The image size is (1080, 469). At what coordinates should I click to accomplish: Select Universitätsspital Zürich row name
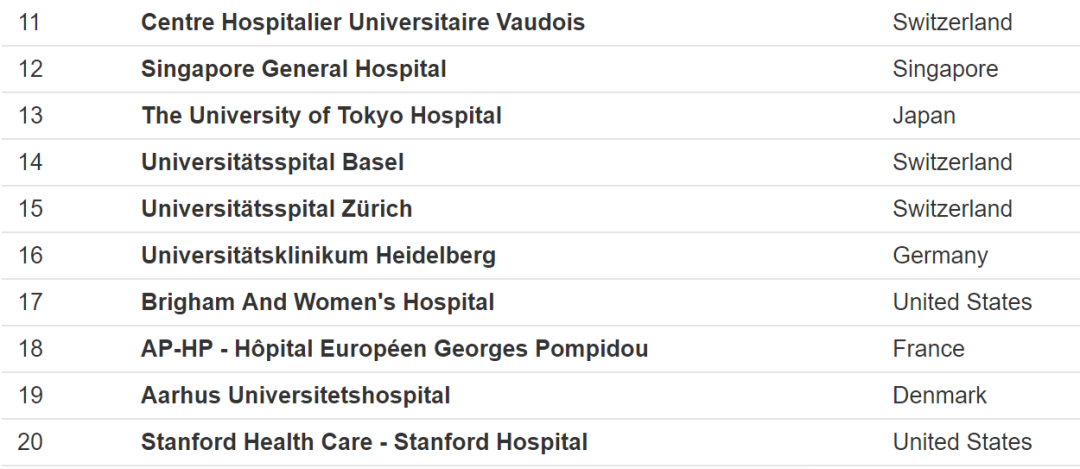pyautogui.click(x=277, y=209)
